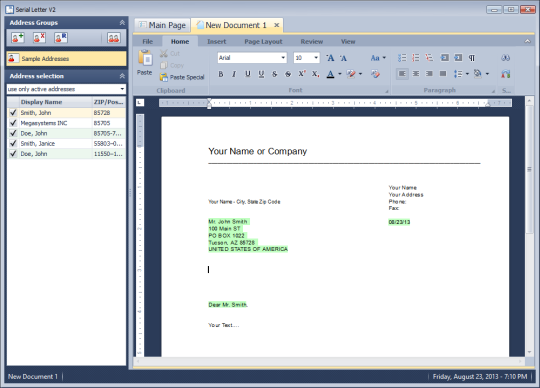Add a new address group icon

tap(17, 38)
